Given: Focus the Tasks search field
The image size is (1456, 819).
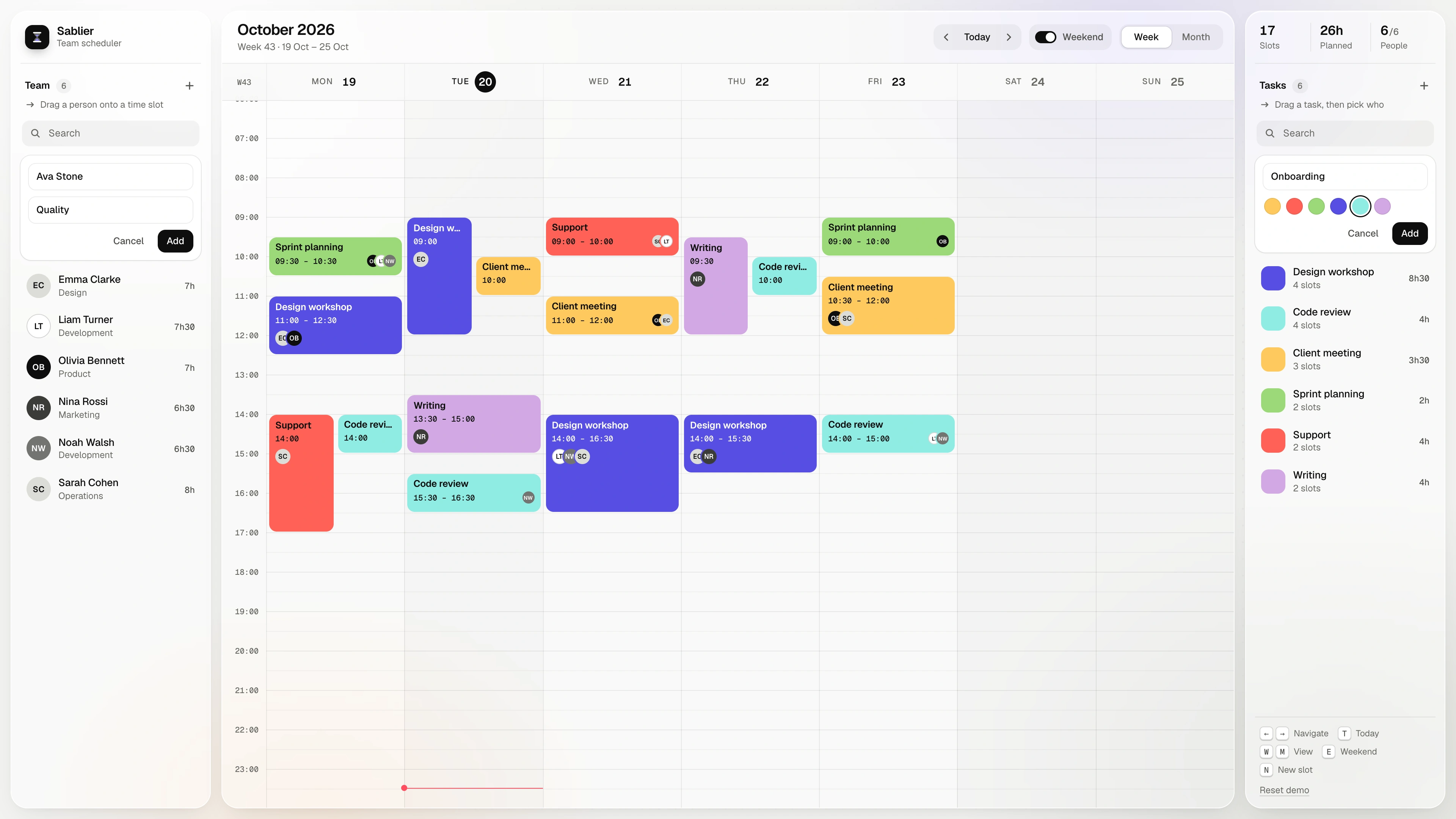Looking at the screenshot, I should [x=1345, y=133].
